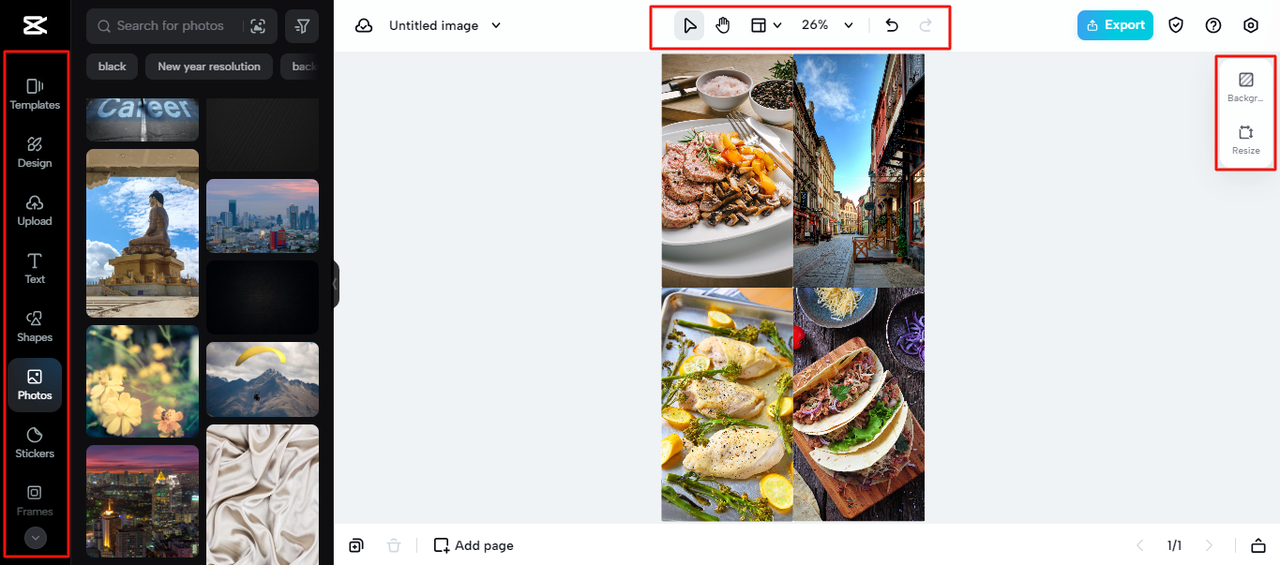Open the Resize tool

1246,139
